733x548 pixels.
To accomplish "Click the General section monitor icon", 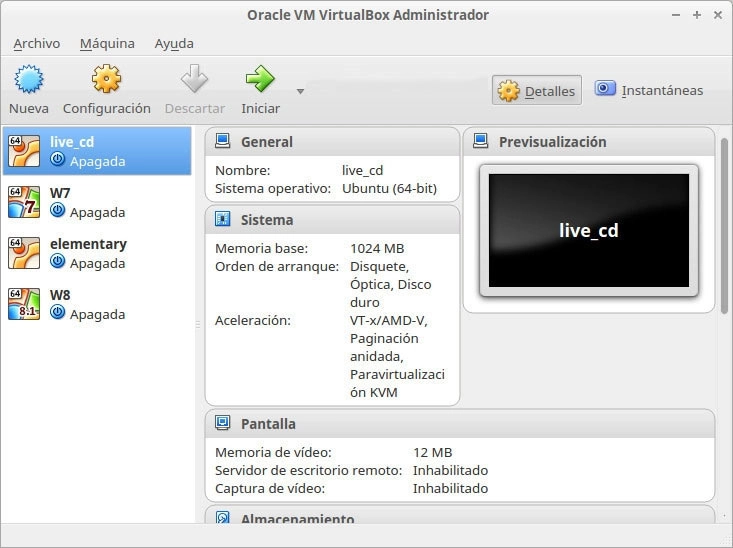I will [x=223, y=141].
